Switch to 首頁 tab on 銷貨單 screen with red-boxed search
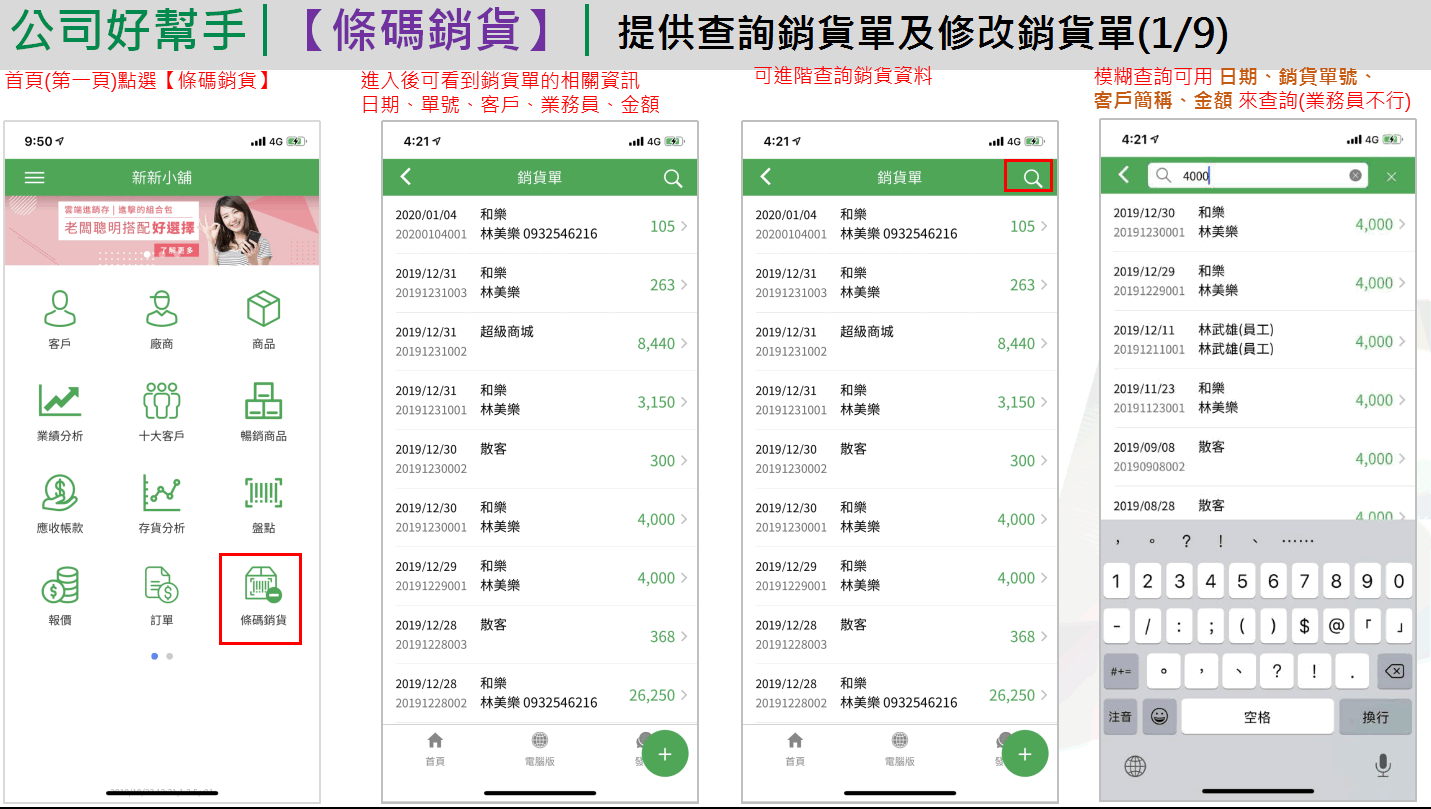Viewport: 1431px width, 809px height. (795, 748)
